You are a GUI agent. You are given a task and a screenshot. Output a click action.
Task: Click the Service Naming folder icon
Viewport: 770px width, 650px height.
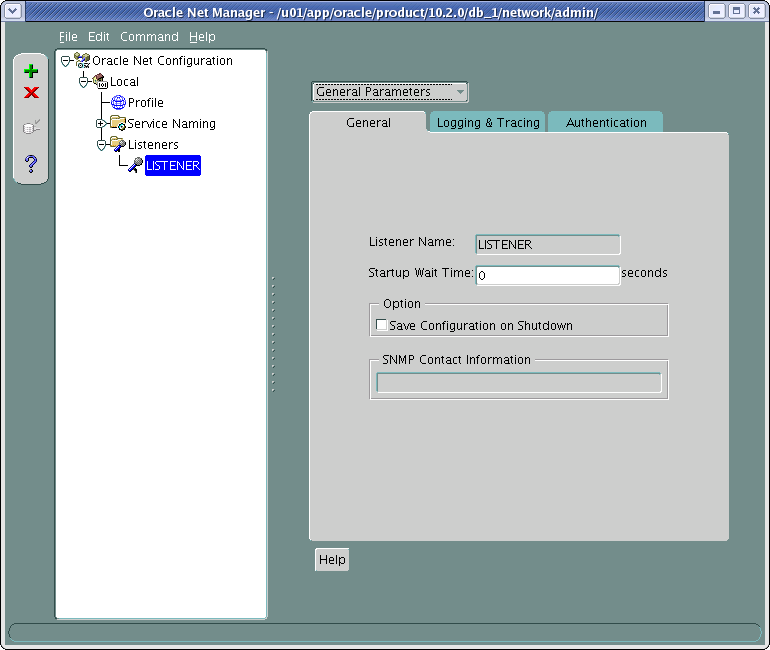tap(118, 123)
